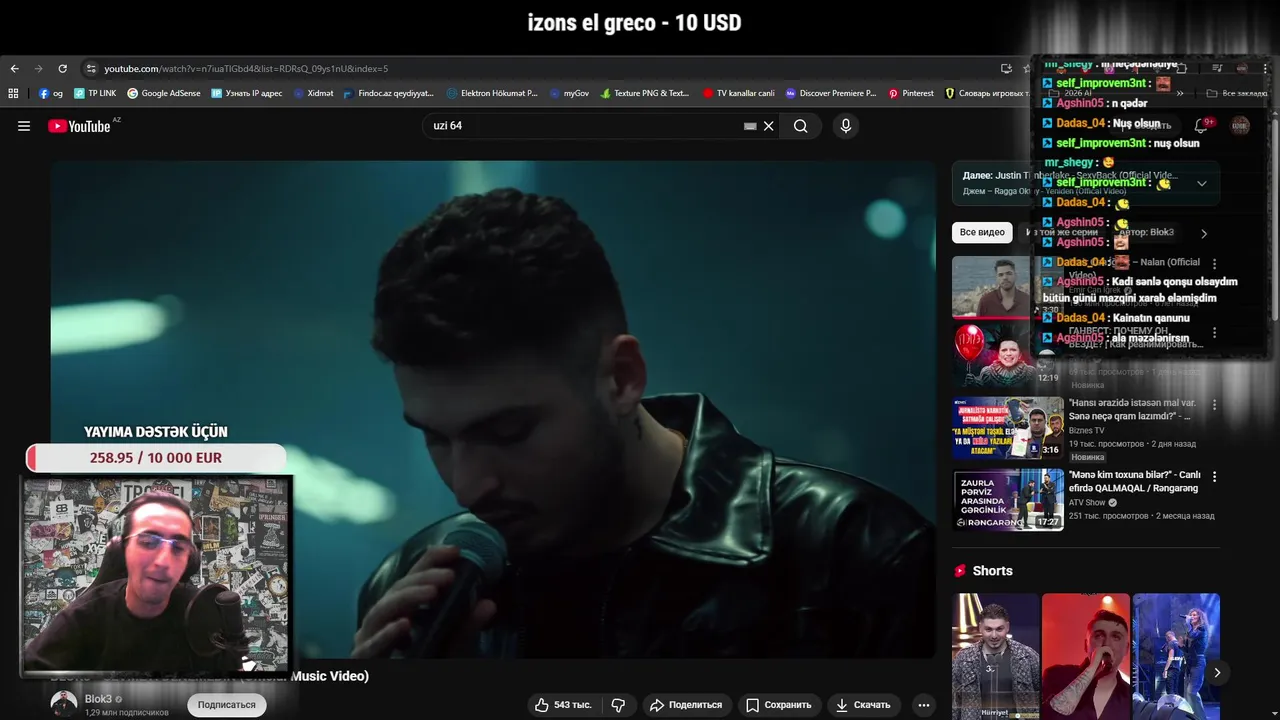
Task: Open the 12:19 clown video thumbnail
Action: 1007,355
